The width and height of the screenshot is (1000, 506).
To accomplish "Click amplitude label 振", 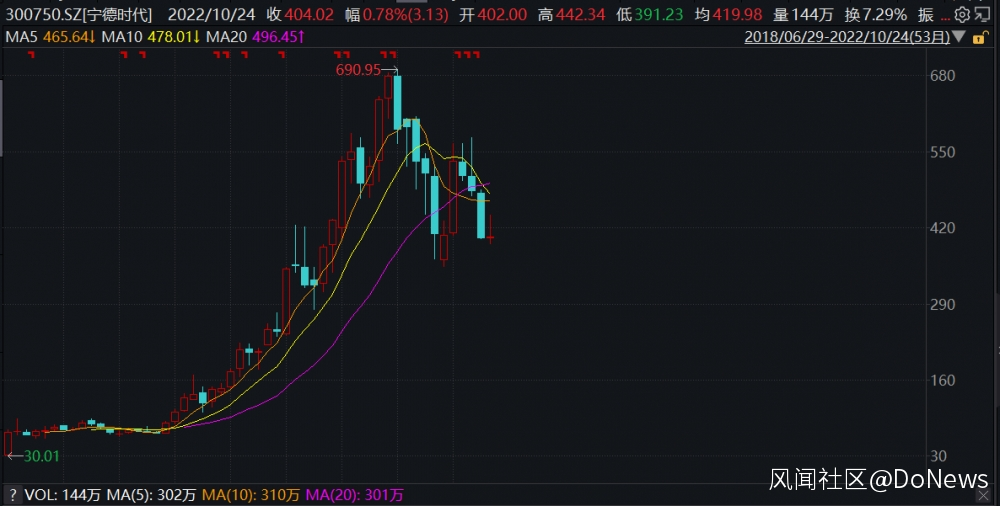I will coord(925,15).
